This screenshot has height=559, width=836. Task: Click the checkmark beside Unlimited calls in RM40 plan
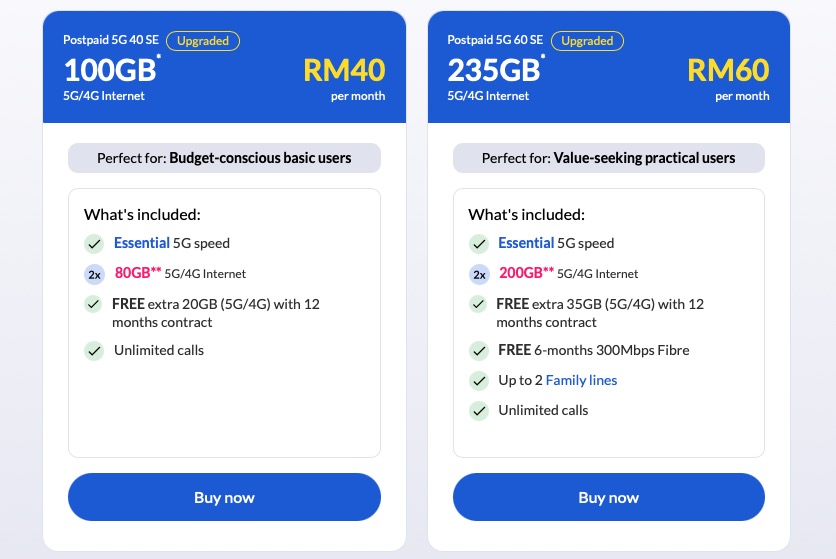pyautogui.click(x=94, y=351)
